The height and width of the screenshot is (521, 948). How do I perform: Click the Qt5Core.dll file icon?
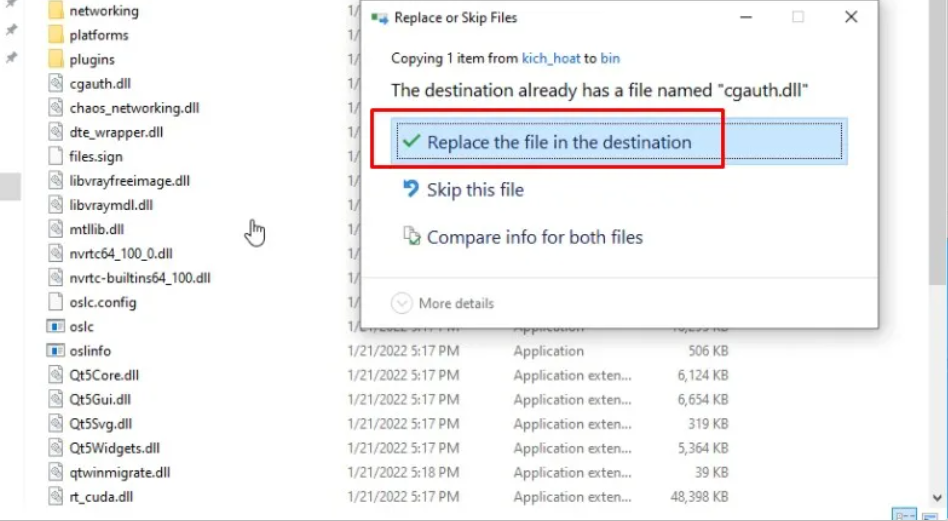(x=56, y=375)
